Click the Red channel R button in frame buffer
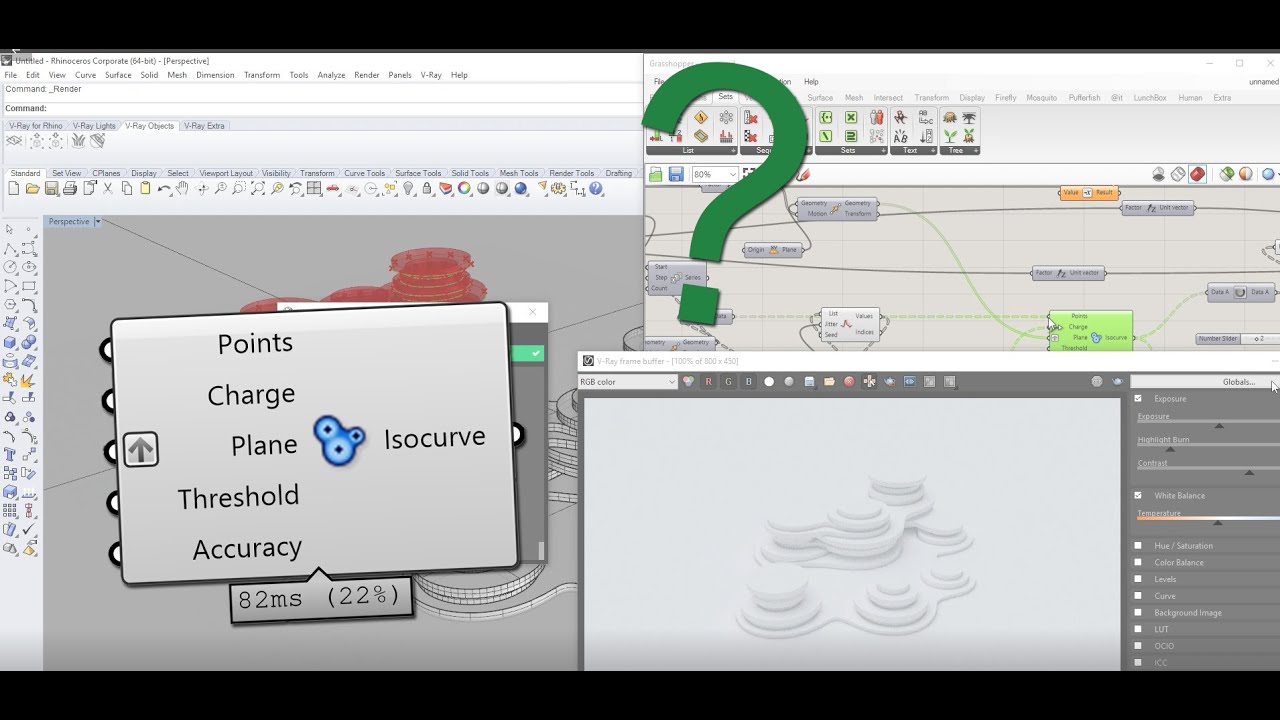 tap(709, 381)
